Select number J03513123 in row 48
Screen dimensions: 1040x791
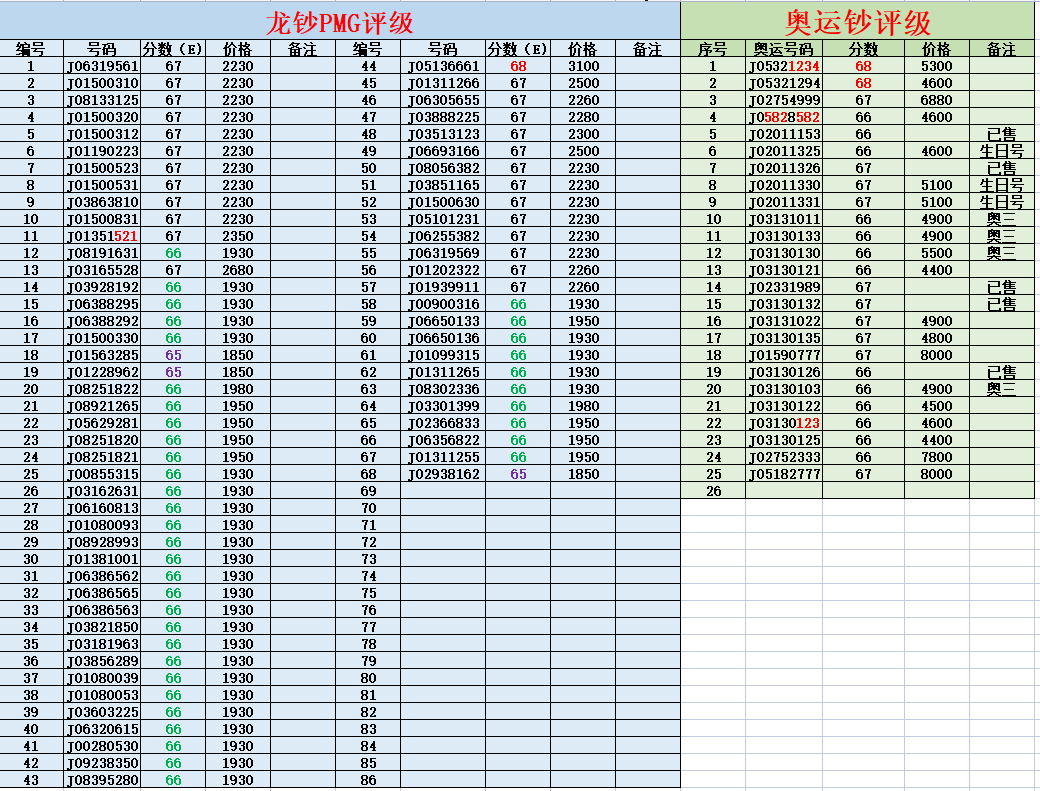443,134
